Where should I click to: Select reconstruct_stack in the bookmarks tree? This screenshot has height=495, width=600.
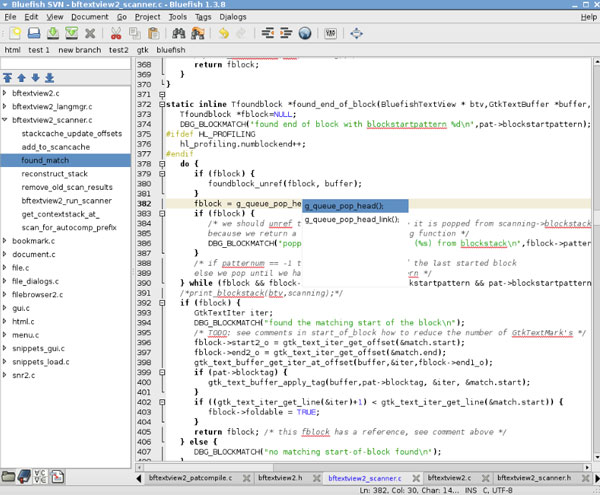click(56, 174)
